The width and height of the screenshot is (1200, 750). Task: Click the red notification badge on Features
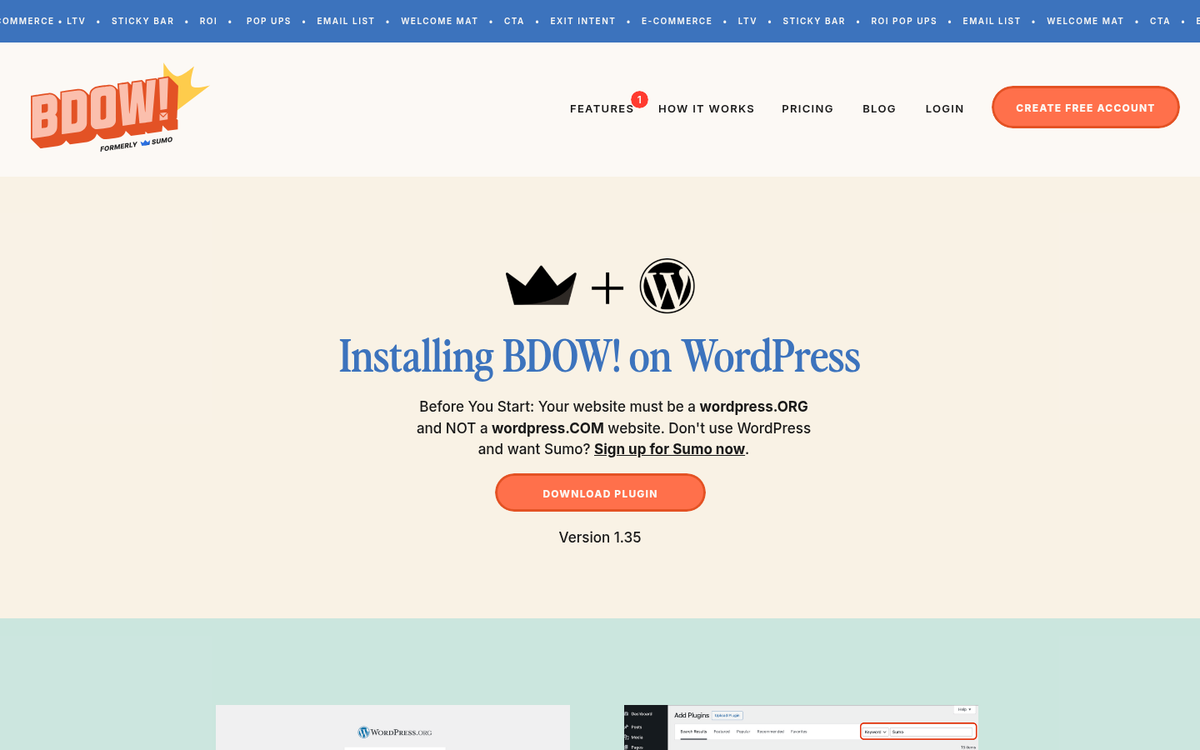tap(639, 99)
